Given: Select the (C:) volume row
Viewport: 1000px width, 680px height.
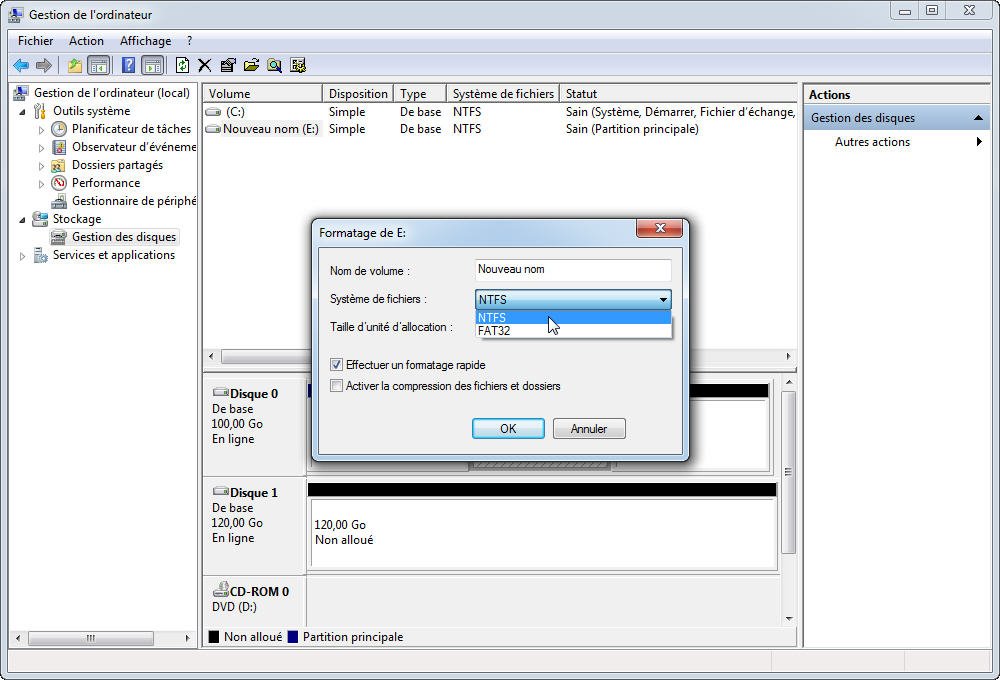Looking at the screenshot, I should (x=500, y=112).
